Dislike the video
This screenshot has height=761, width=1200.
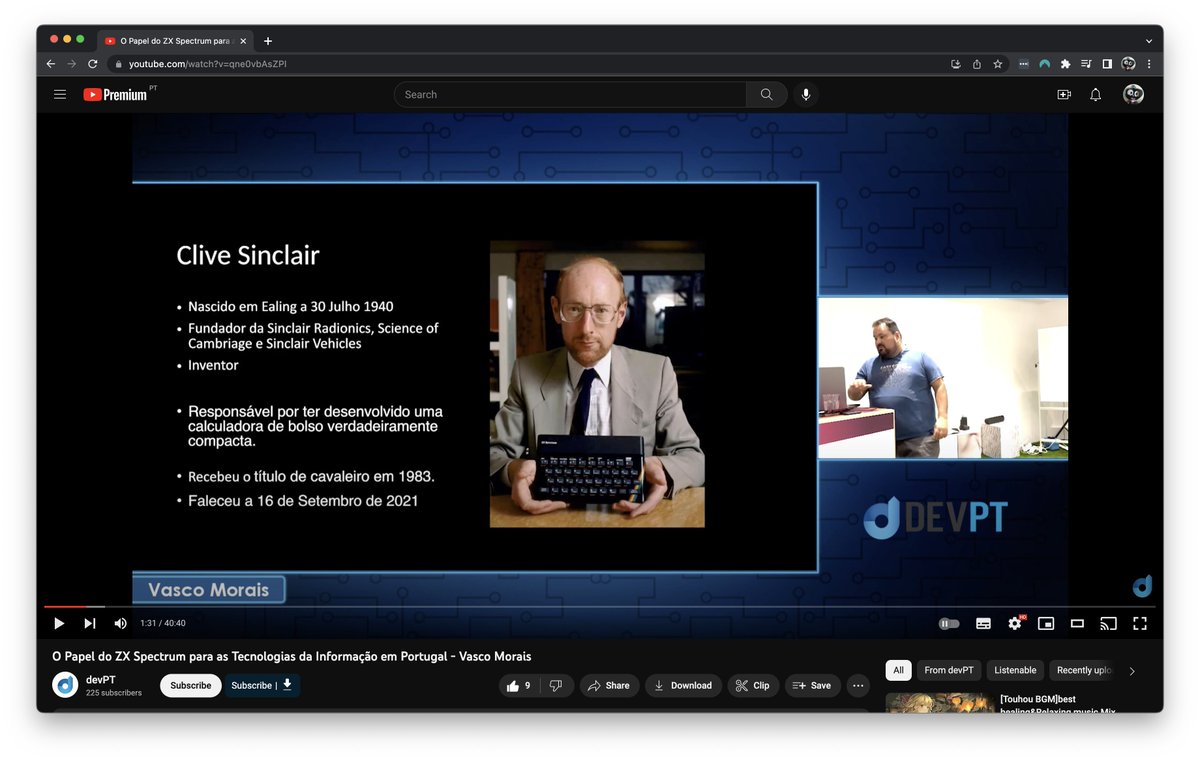(x=556, y=685)
